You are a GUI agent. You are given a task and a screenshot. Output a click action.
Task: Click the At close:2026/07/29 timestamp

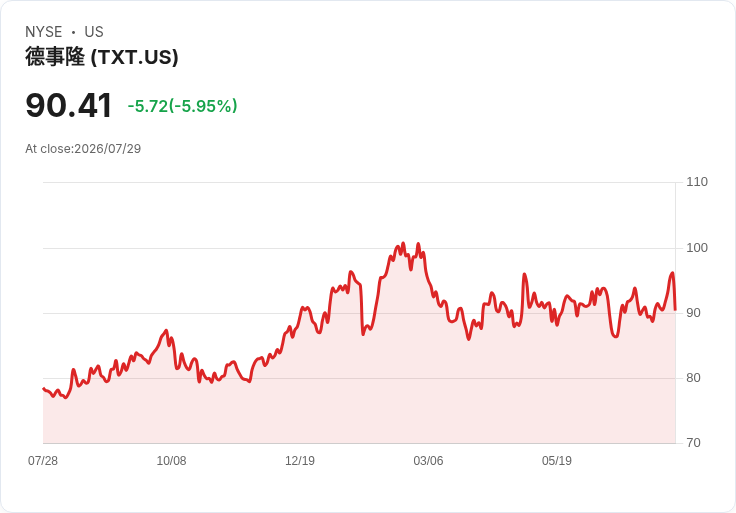pyautogui.click(x=83, y=149)
